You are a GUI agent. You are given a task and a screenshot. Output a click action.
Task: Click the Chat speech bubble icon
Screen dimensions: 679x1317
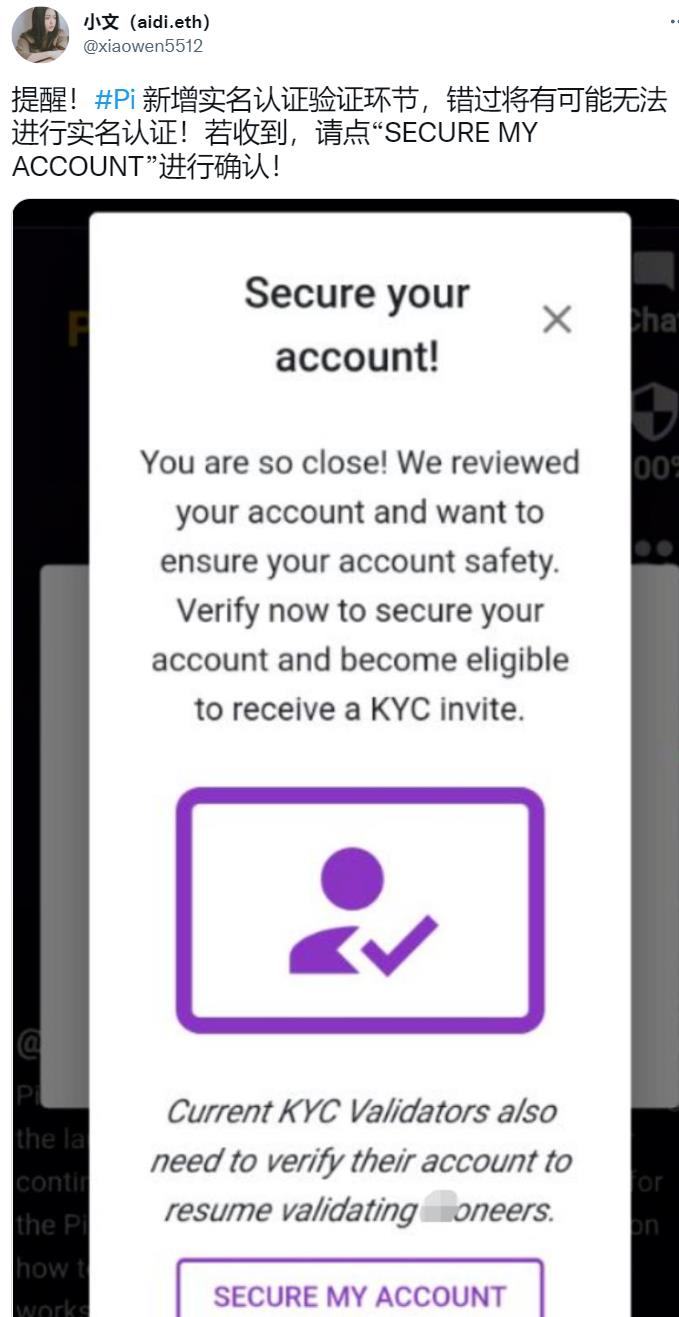[x=654, y=273]
